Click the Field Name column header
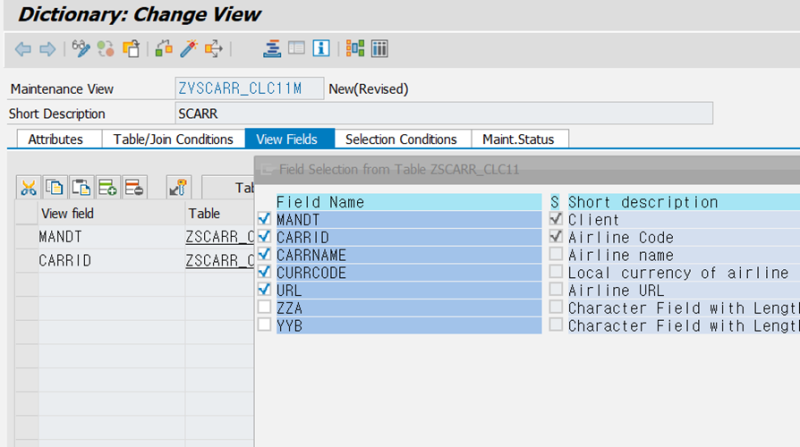The image size is (800, 447). [x=409, y=202]
